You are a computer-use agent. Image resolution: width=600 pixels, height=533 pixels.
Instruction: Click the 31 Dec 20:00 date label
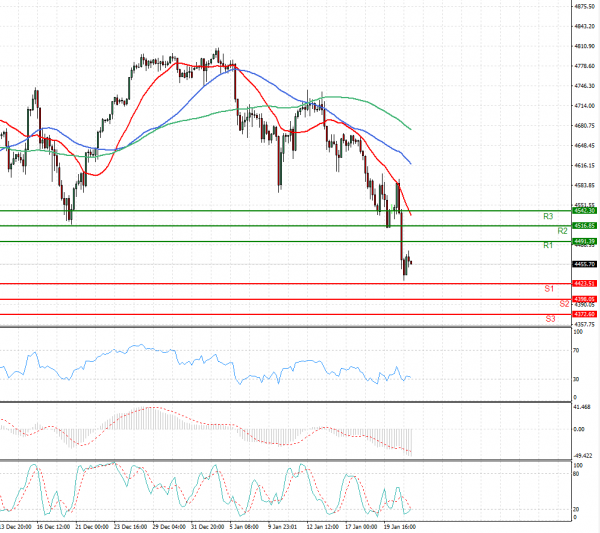(x=207, y=527)
